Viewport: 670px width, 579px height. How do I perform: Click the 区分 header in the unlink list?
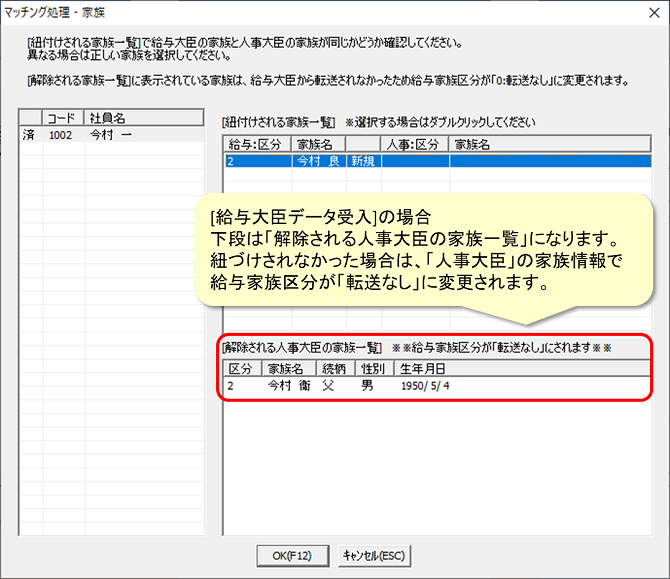pos(236,369)
